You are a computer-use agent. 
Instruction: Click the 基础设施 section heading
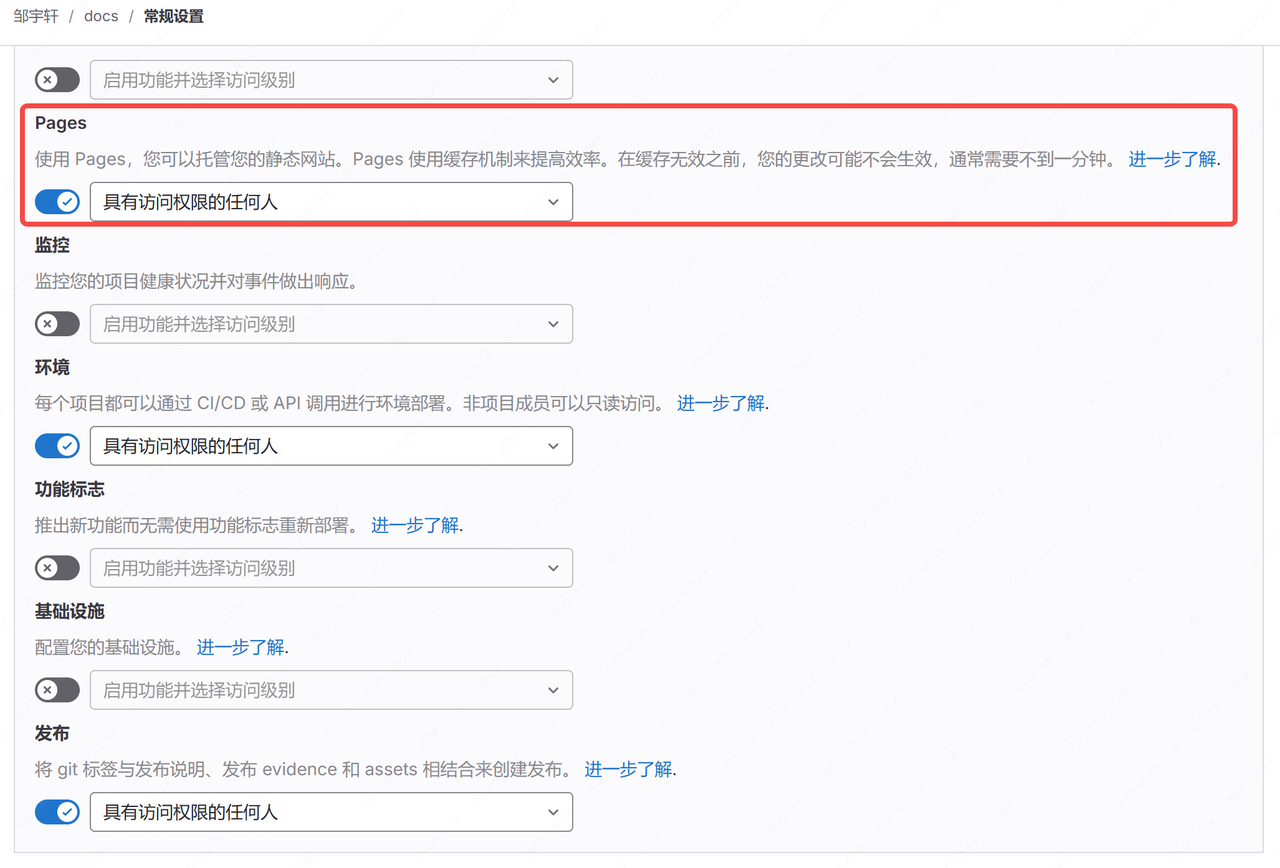click(70, 611)
